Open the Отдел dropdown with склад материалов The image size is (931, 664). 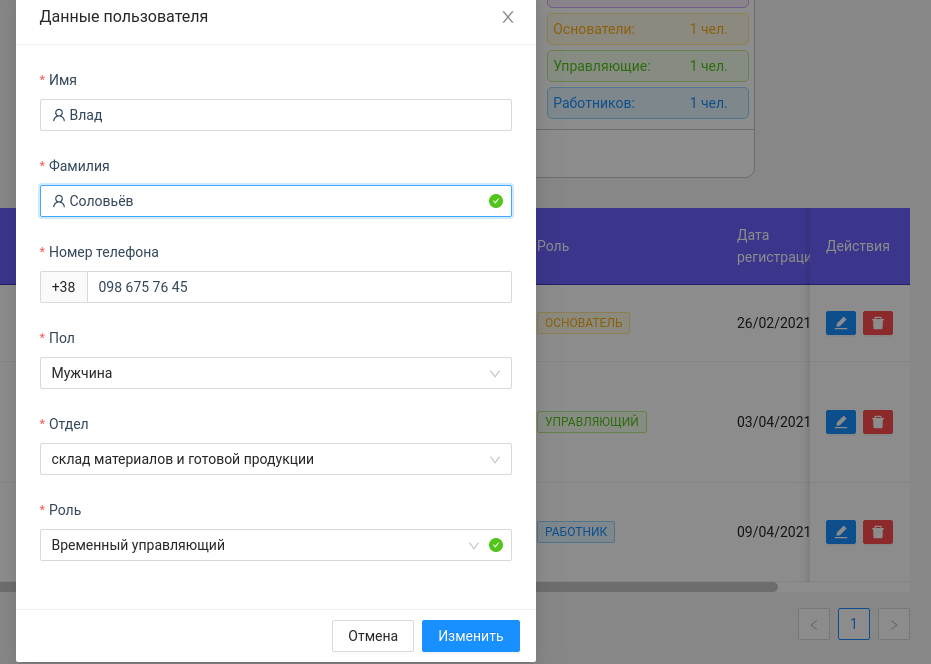(x=276, y=460)
